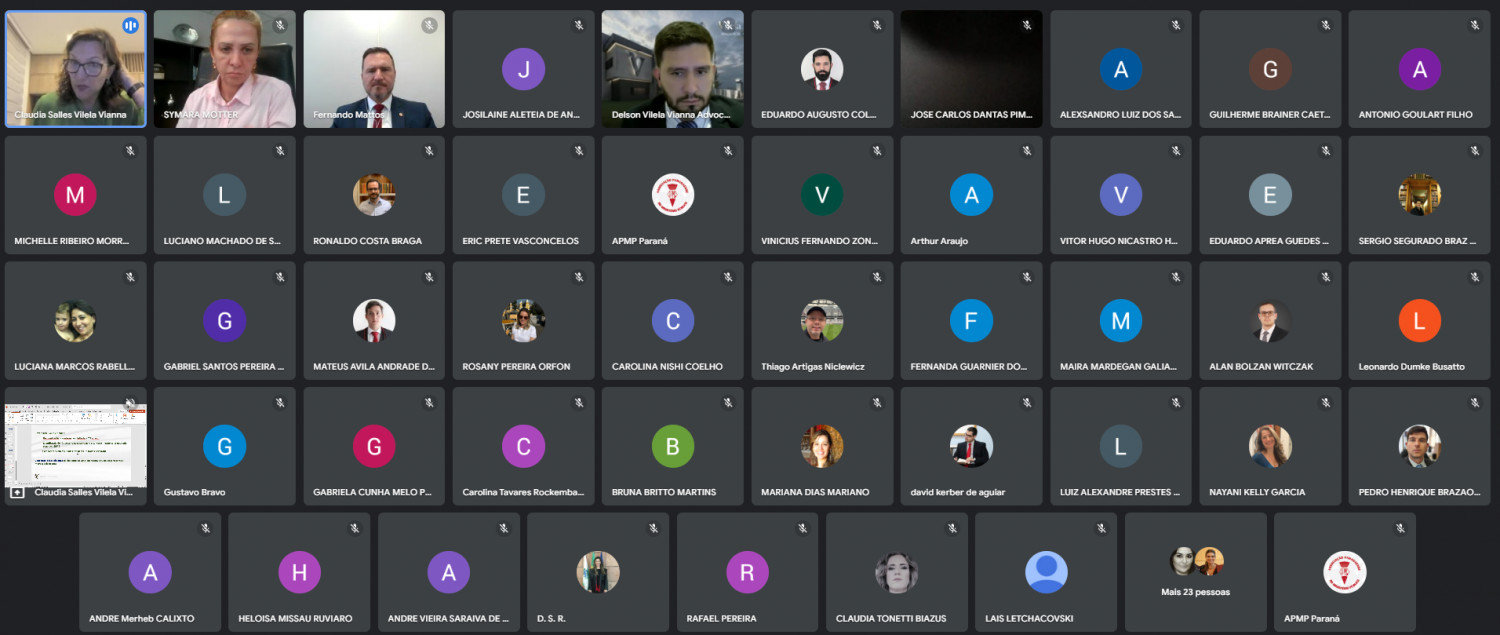This screenshot has height=635, width=1500.
Task: Click the muted audio icon on the shared presentation tile
Action: pos(130,404)
